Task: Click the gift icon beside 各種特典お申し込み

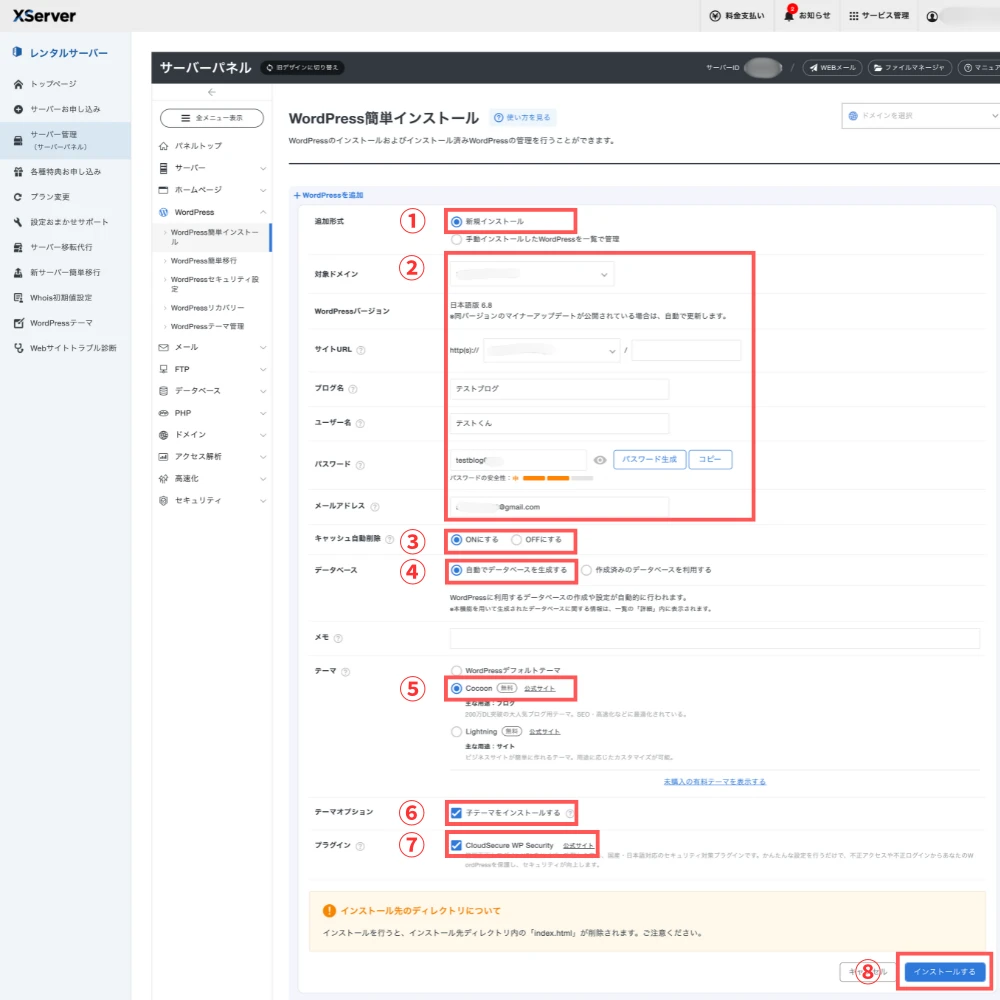Action: tap(18, 172)
